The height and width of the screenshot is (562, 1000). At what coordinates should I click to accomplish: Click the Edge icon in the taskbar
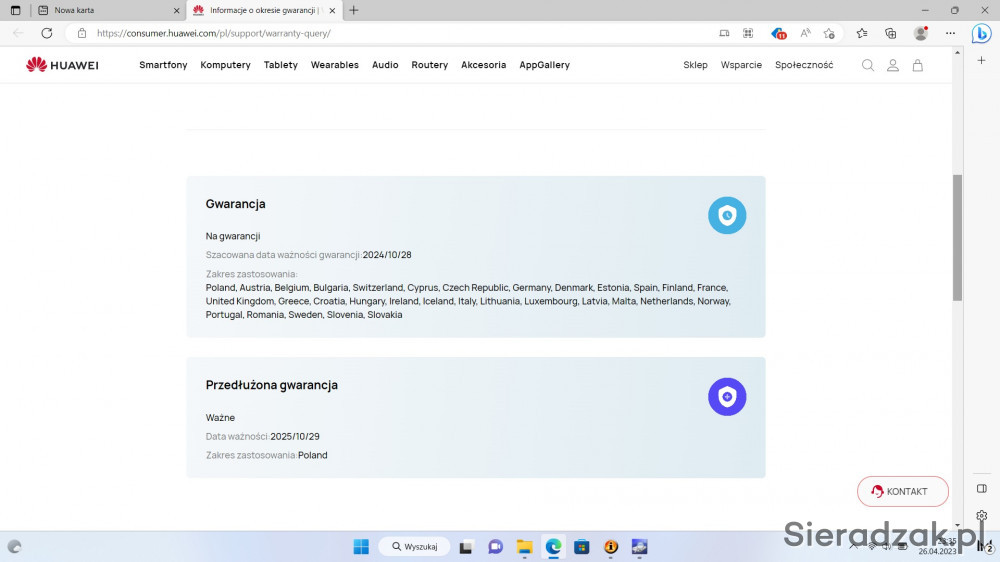(553, 547)
